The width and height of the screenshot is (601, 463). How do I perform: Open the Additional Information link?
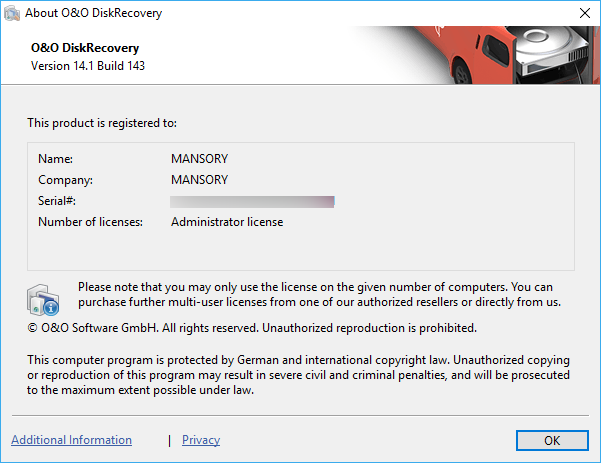[71, 440]
